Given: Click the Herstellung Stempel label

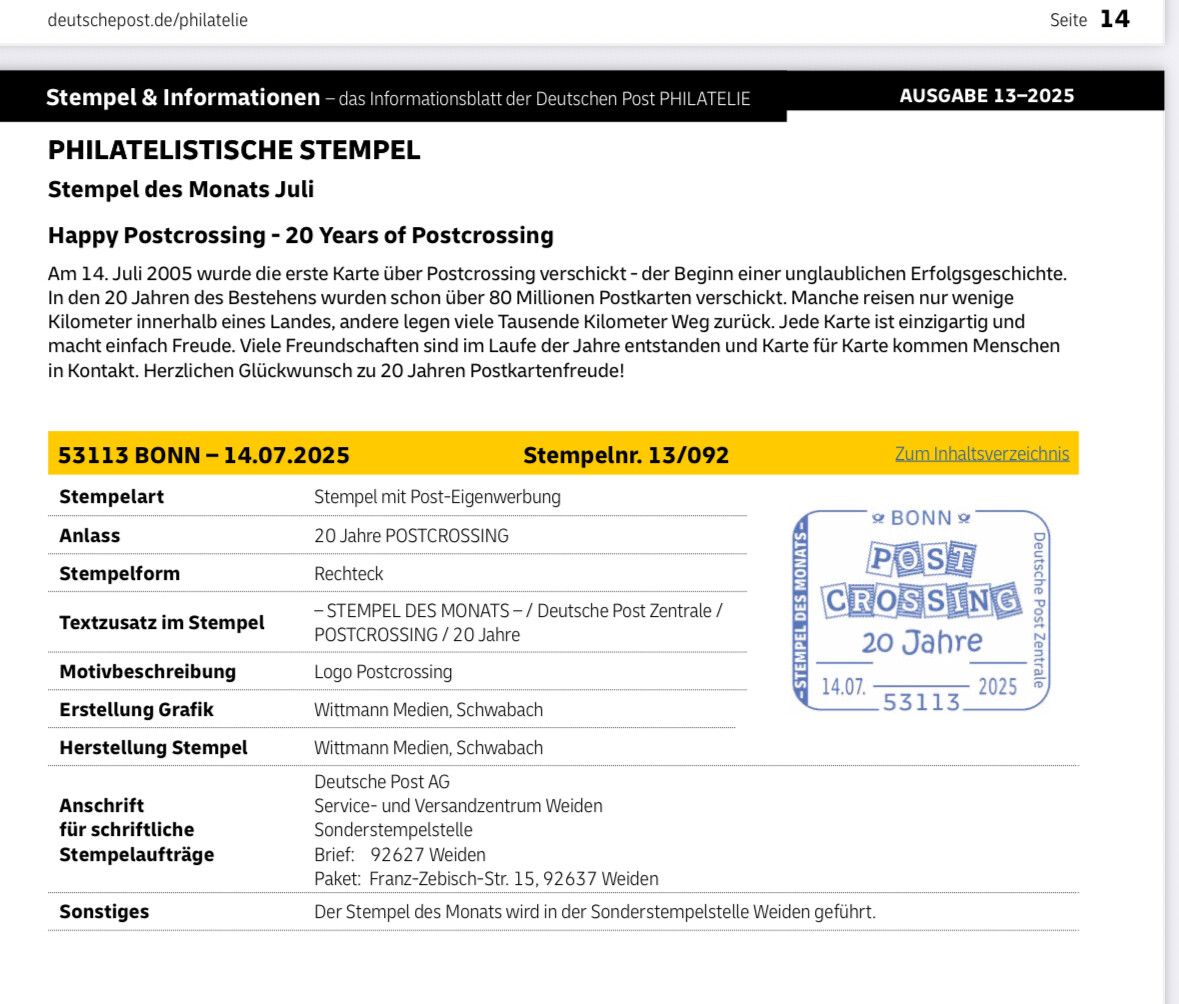Looking at the screenshot, I should click(x=153, y=748).
